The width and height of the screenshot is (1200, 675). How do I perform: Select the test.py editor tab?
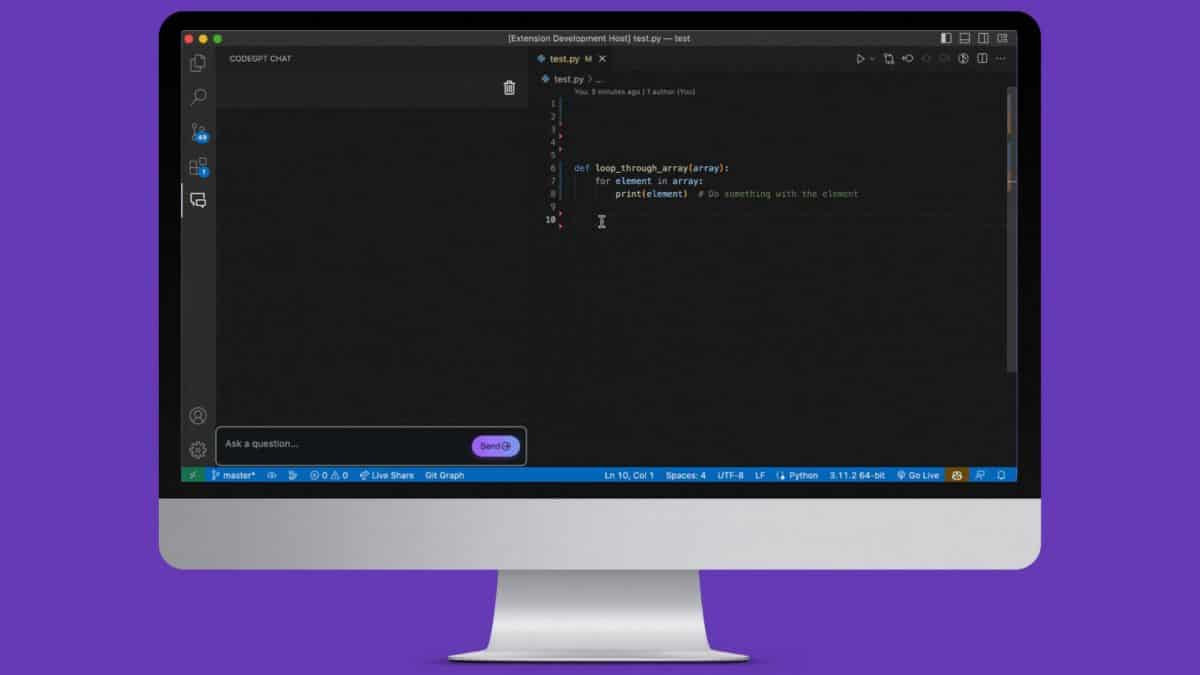[x=572, y=59]
